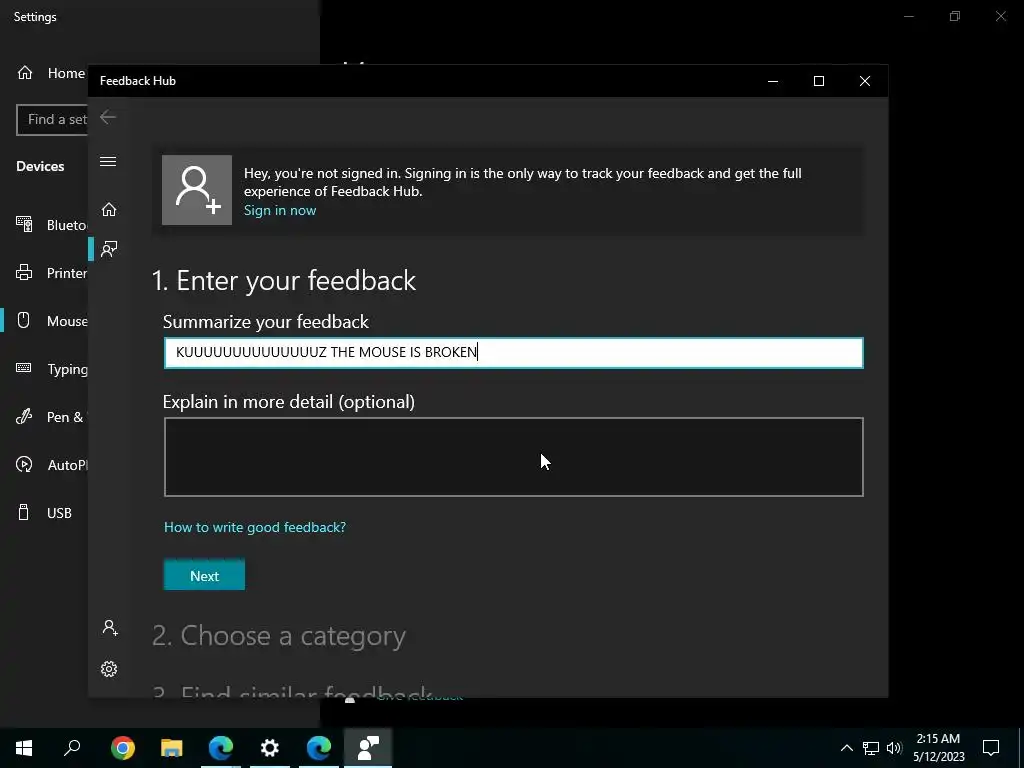Click the Home icon in Settings
Viewport: 1024px width, 768px height.
[x=25, y=72]
